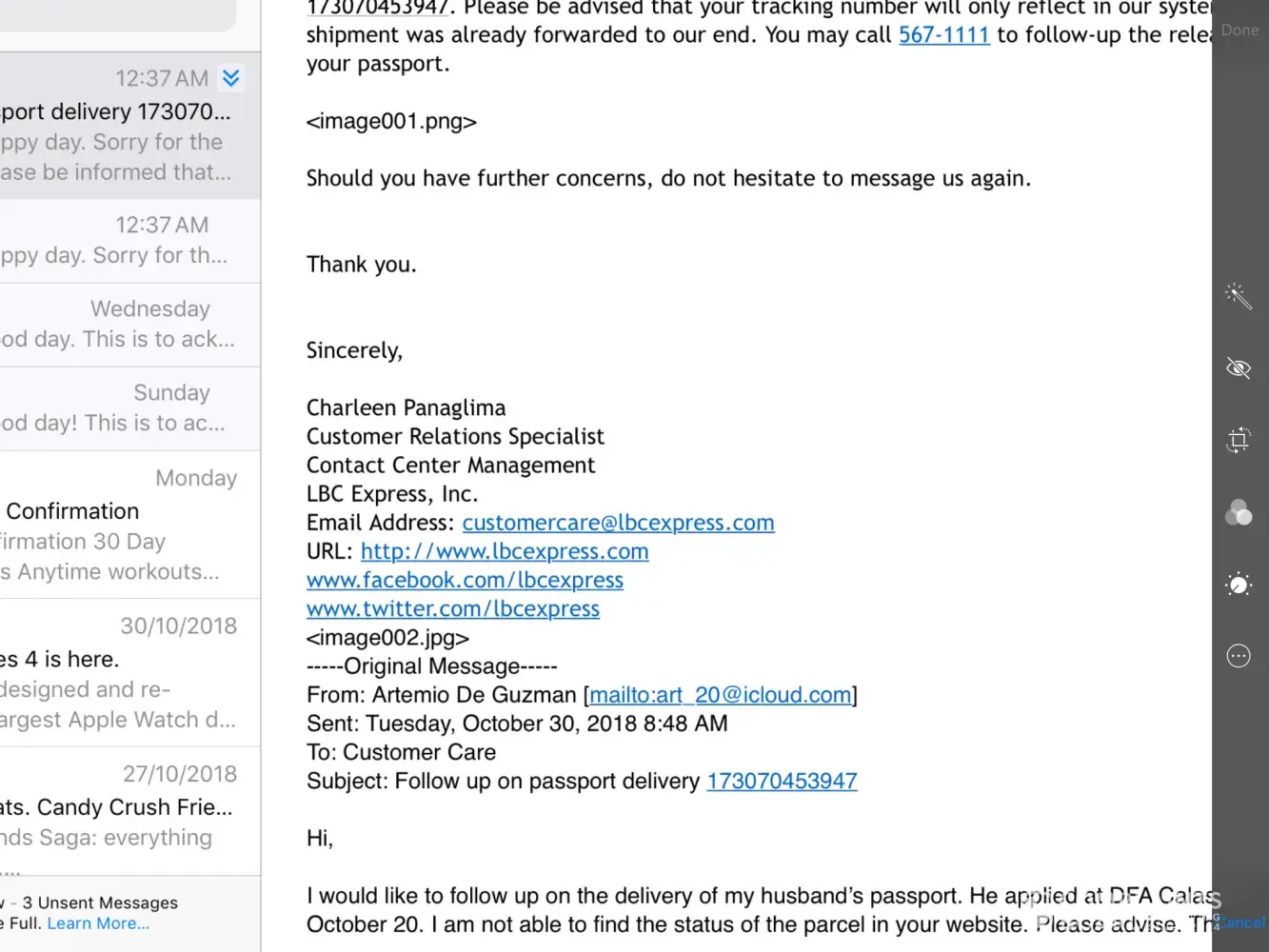1269x952 pixels.
Task: Open the crop and rotate tool
Action: (x=1238, y=440)
